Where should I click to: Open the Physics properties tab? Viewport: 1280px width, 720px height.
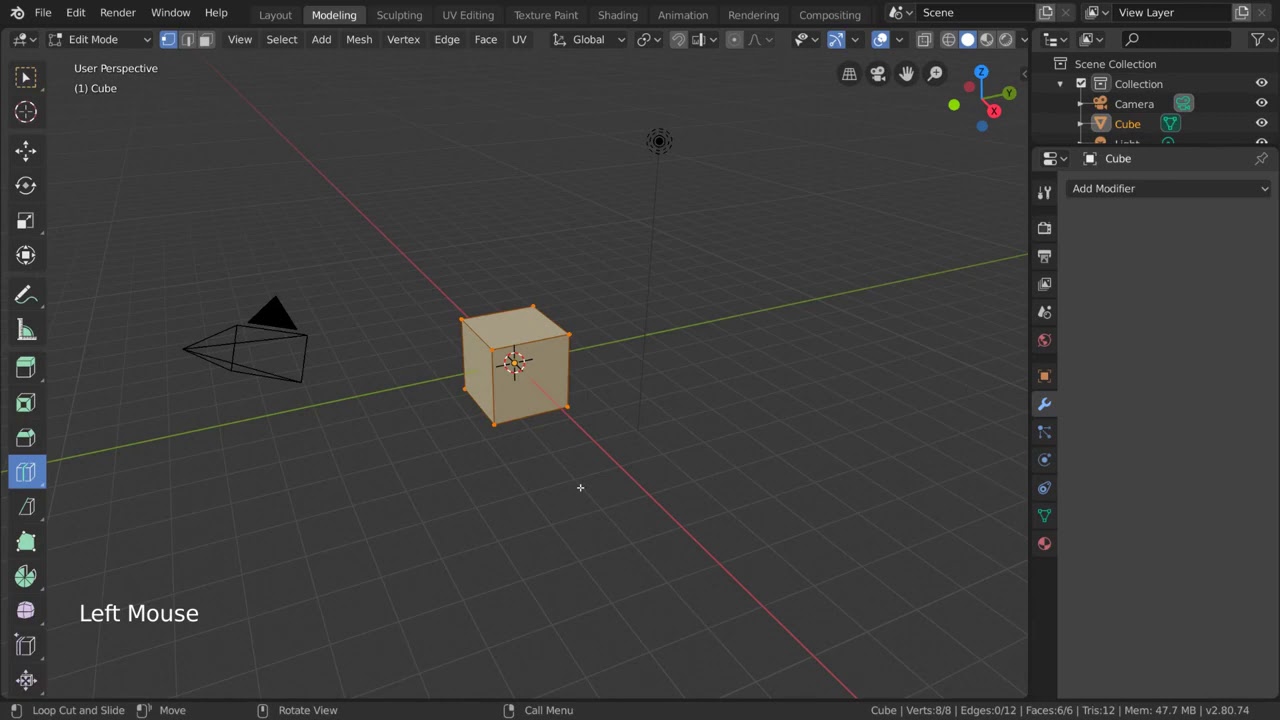pos(1044,460)
